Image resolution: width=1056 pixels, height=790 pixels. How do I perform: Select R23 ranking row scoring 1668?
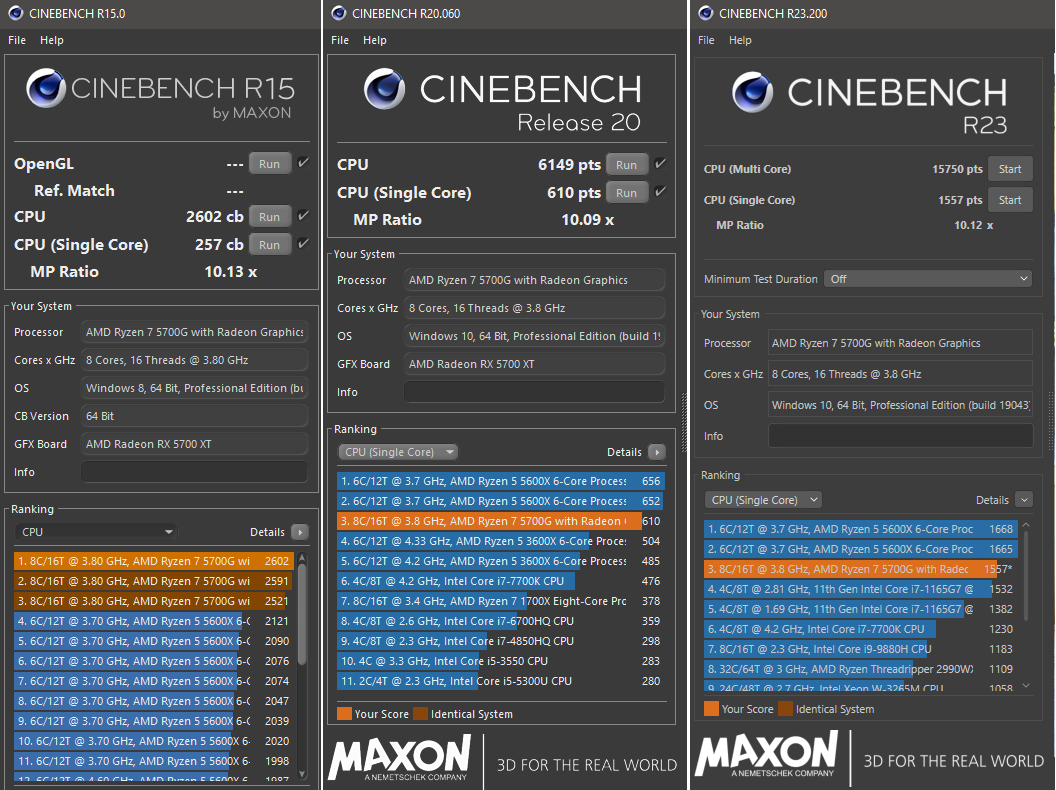[861, 529]
